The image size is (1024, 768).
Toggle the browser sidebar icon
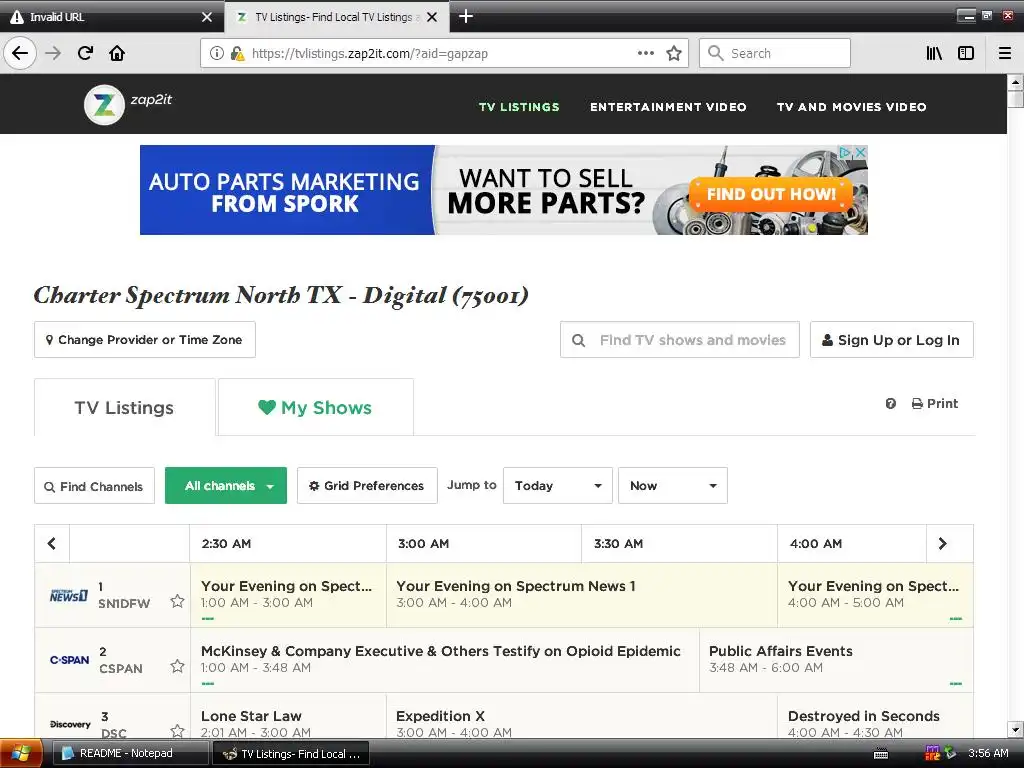click(x=965, y=53)
